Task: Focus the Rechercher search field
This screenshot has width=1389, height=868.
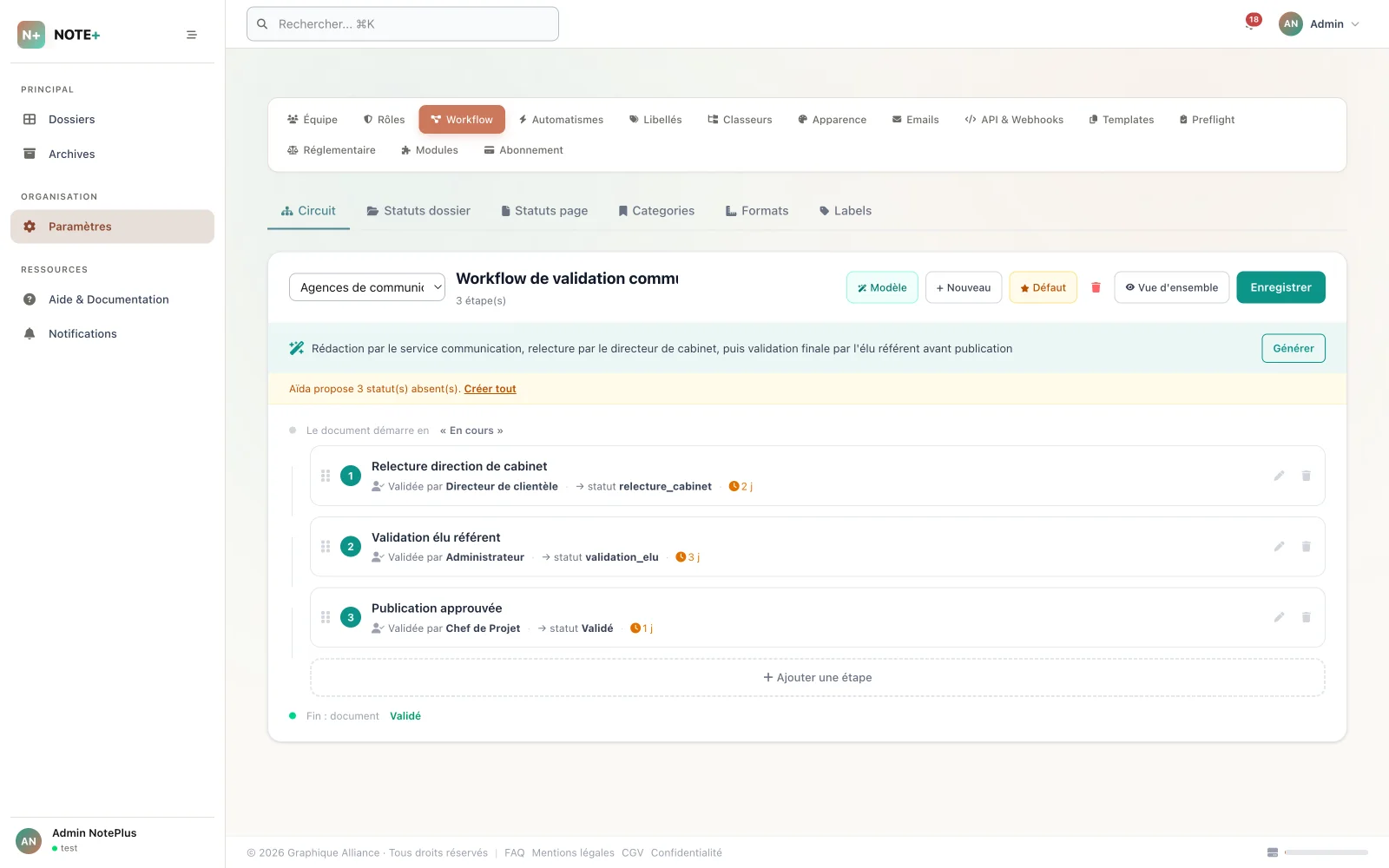Action: pos(403,24)
